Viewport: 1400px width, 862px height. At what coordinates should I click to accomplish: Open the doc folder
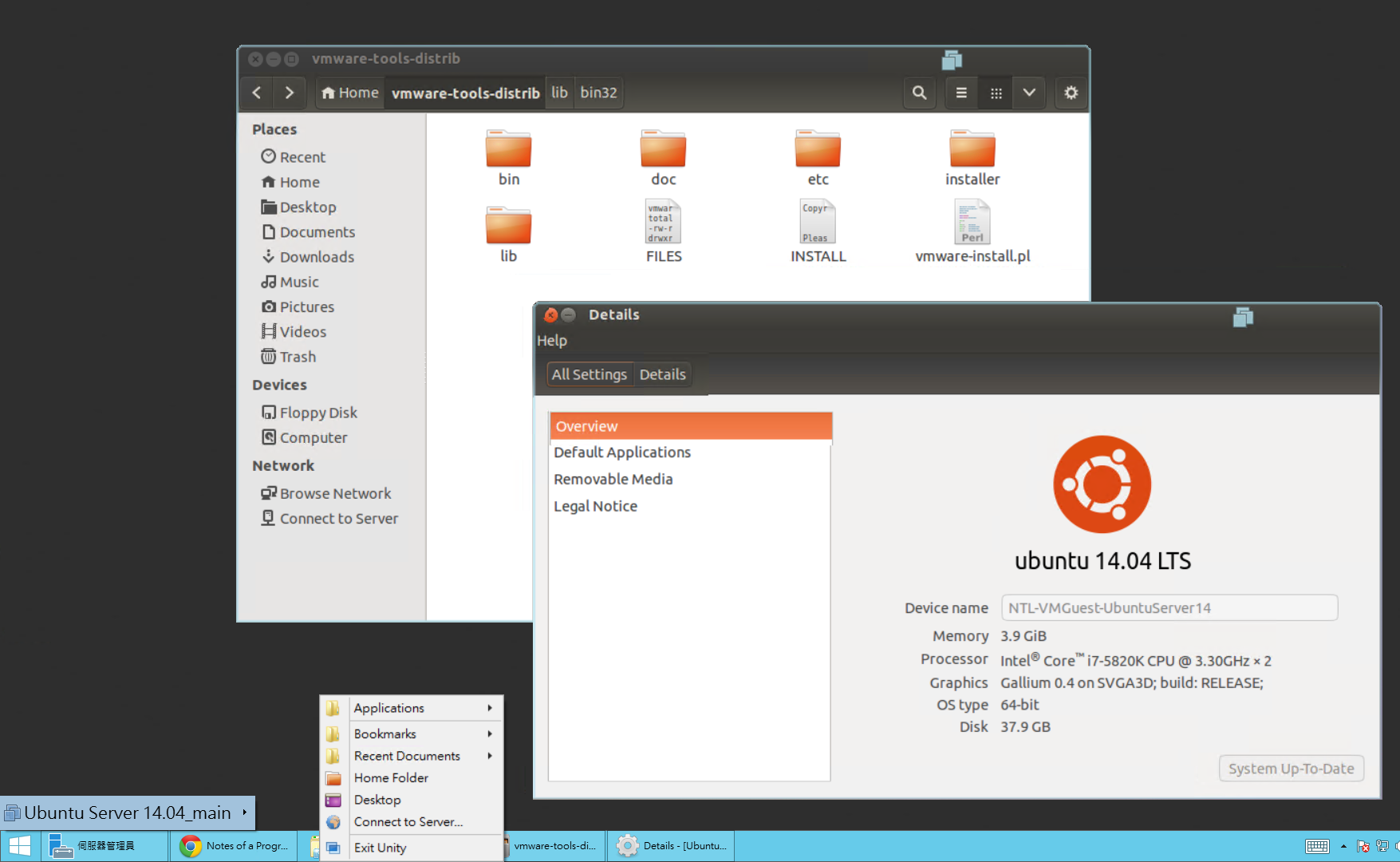[663, 158]
